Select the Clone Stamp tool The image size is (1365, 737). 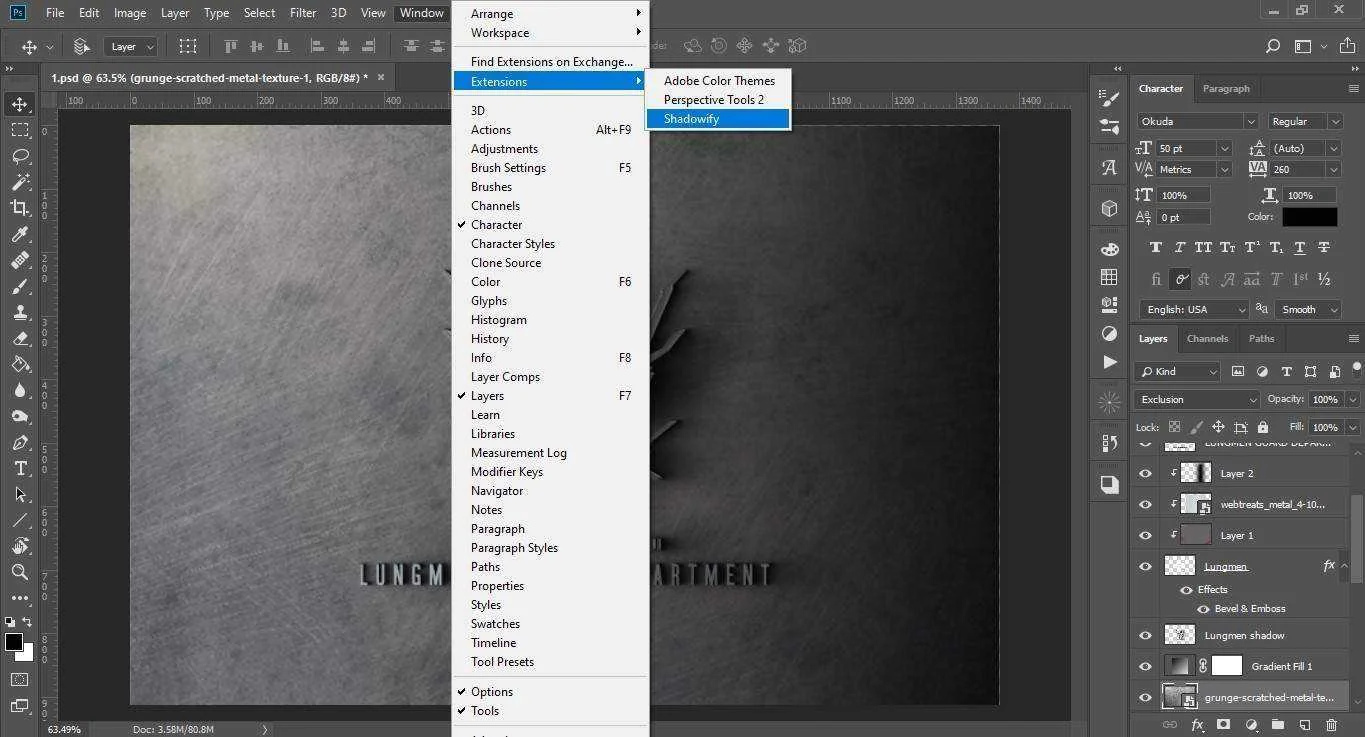click(20, 312)
